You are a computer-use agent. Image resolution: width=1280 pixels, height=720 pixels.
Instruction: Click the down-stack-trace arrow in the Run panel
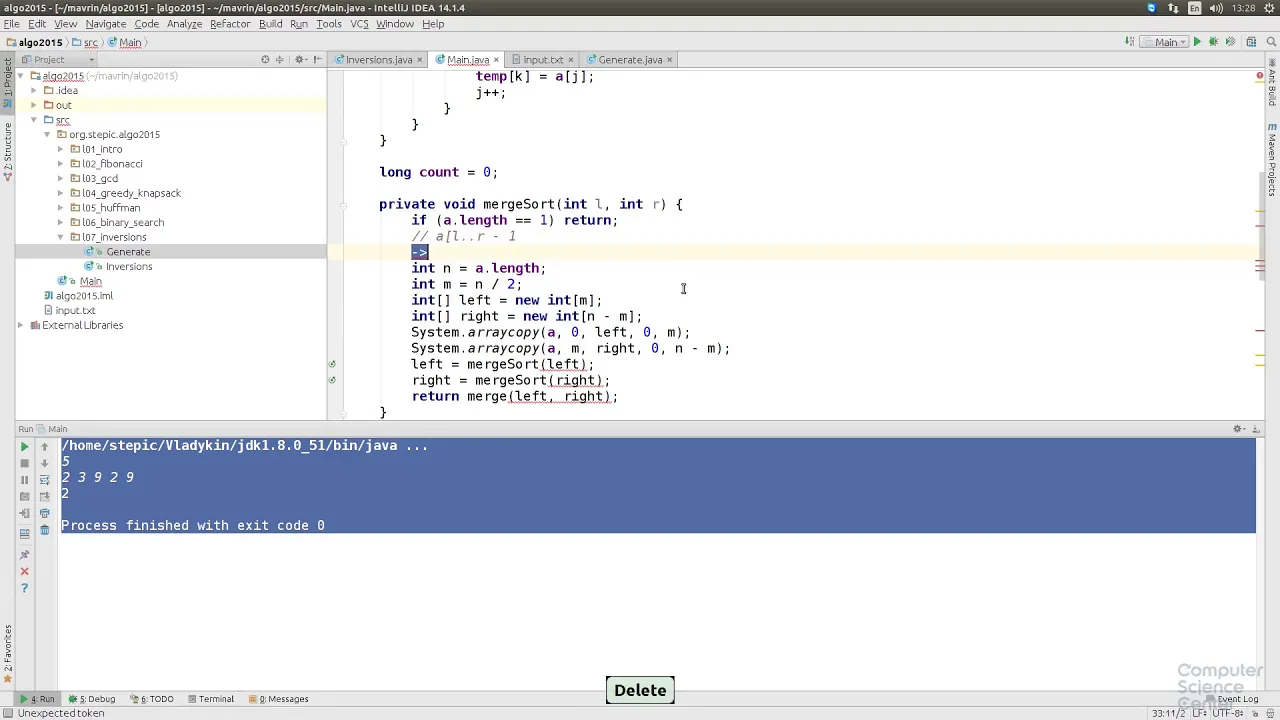click(44, 463)
